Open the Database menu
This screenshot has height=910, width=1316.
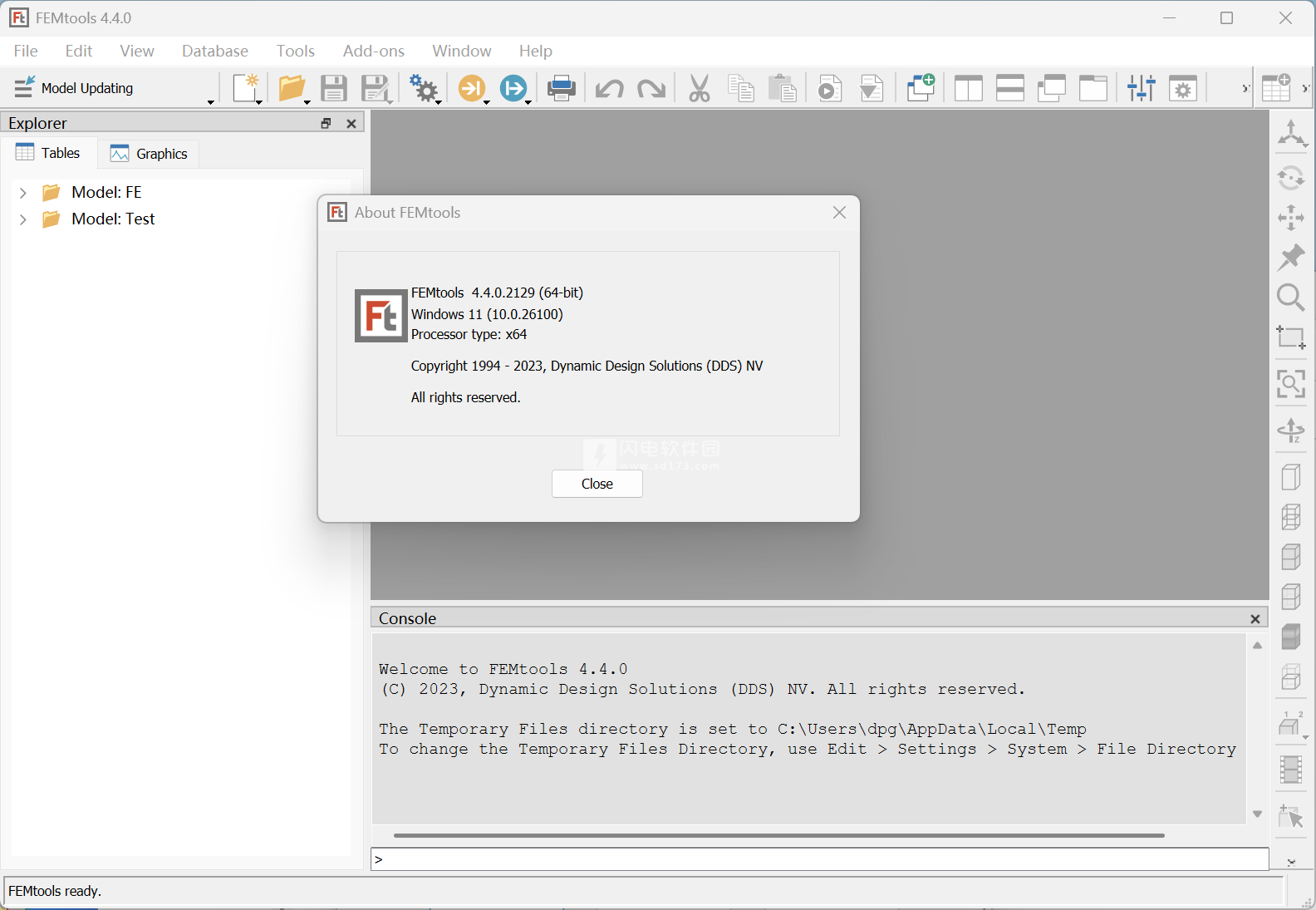coord(215,51)
